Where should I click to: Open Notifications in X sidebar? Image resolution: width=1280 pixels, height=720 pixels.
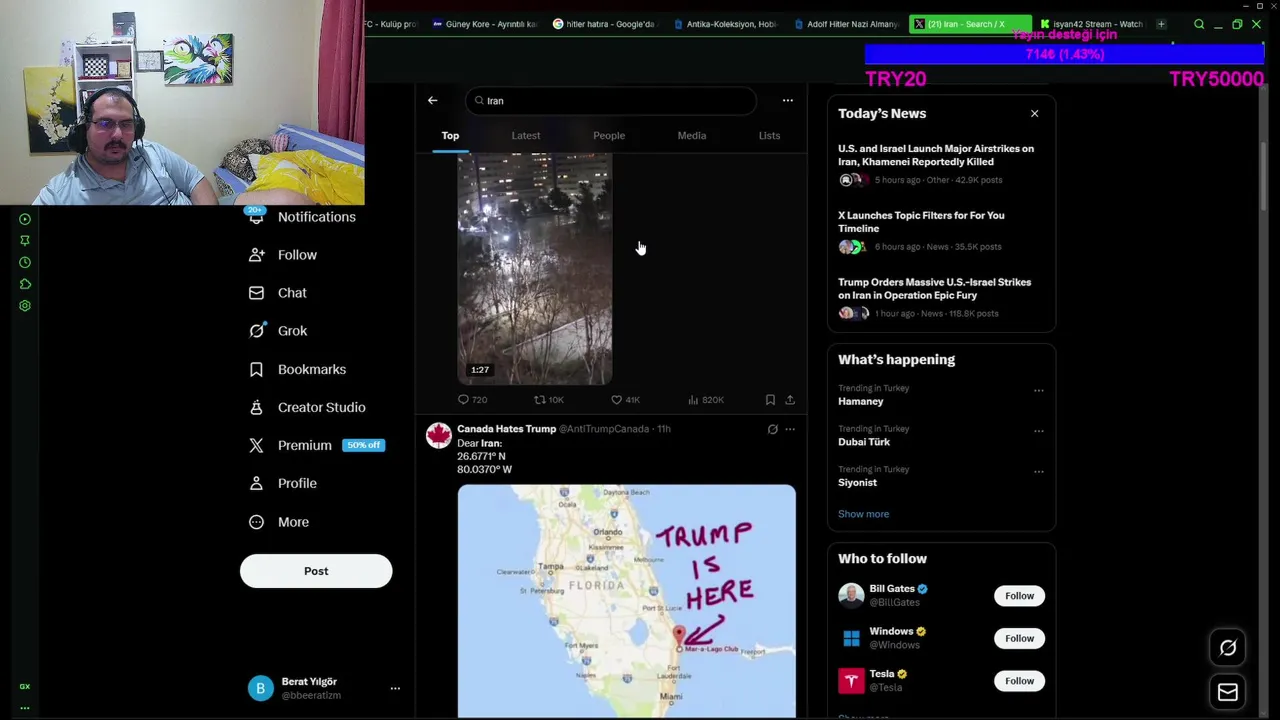[302, 217]
